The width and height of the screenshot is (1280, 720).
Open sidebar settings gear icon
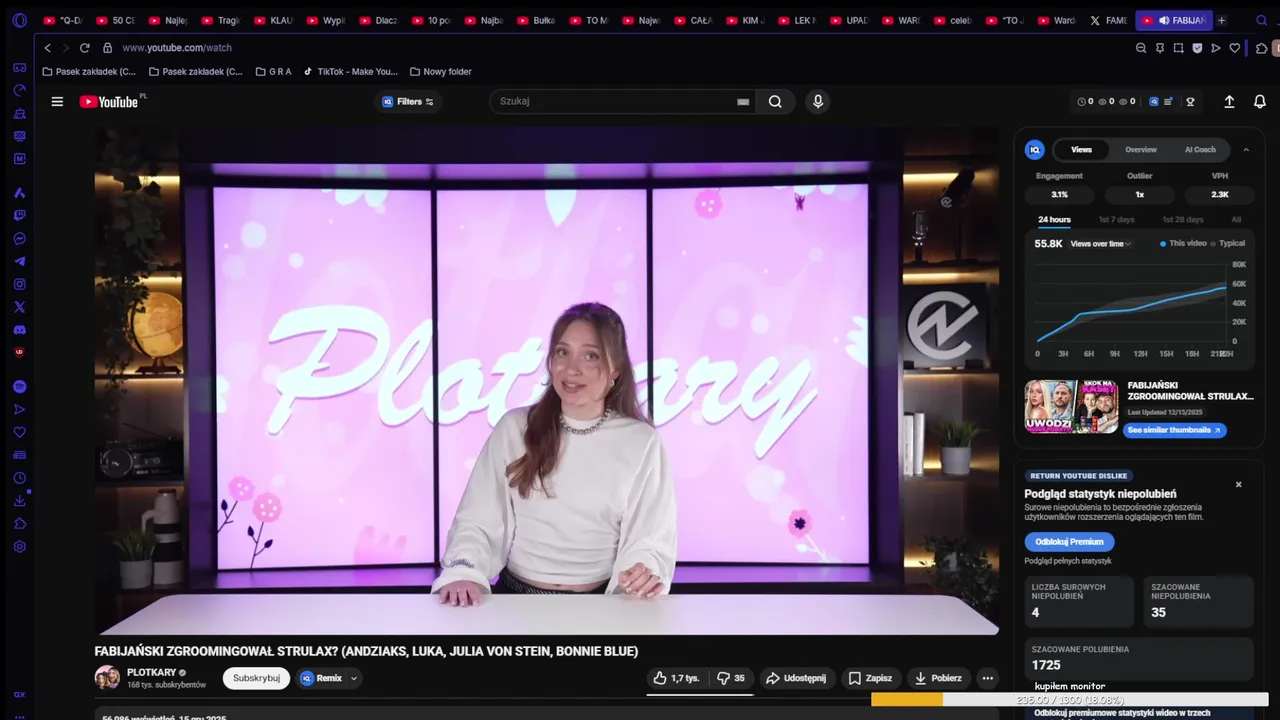pos(19,547)
